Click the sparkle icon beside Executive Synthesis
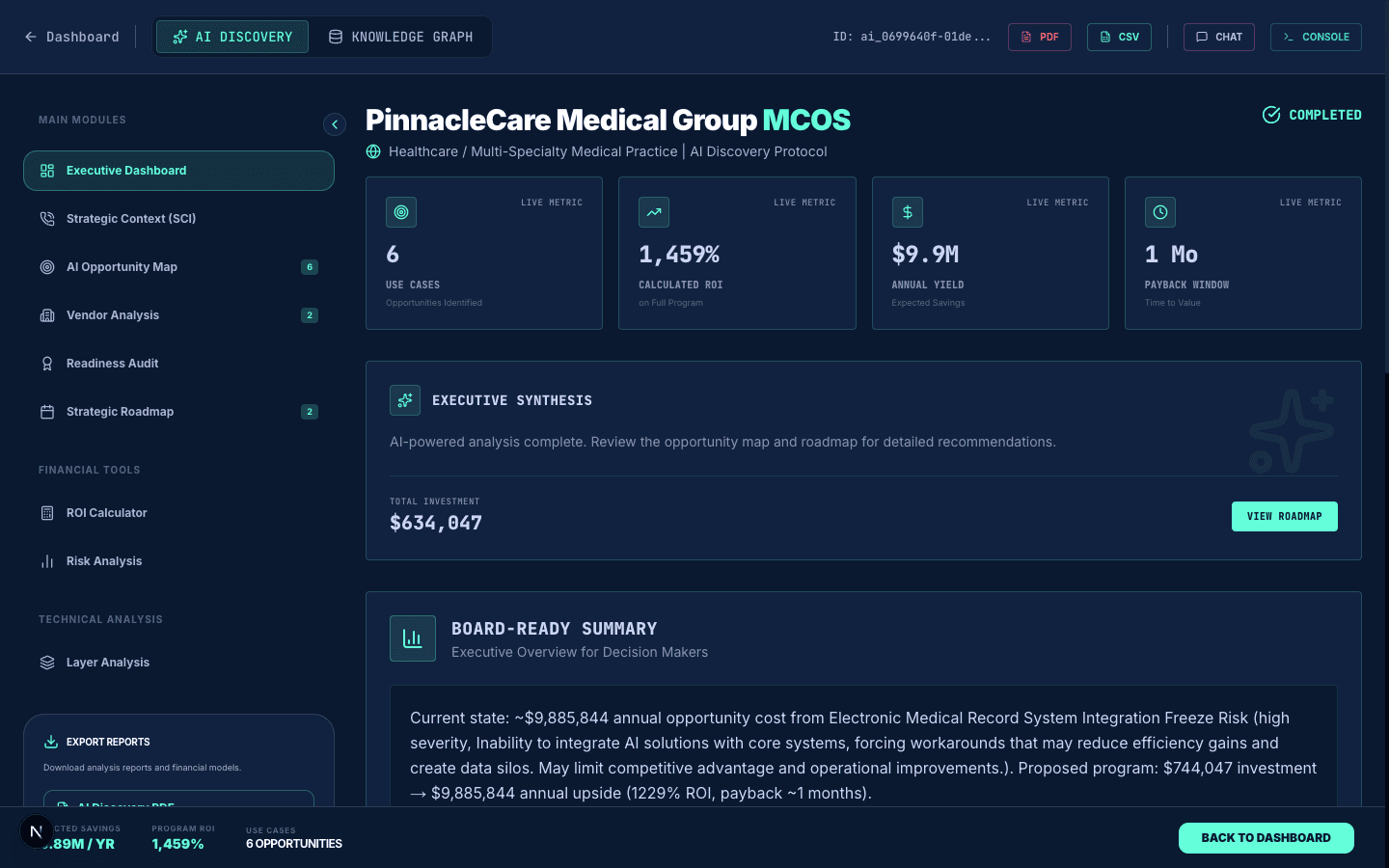This screenshot has height=868, width=1389. click(405, 400)
